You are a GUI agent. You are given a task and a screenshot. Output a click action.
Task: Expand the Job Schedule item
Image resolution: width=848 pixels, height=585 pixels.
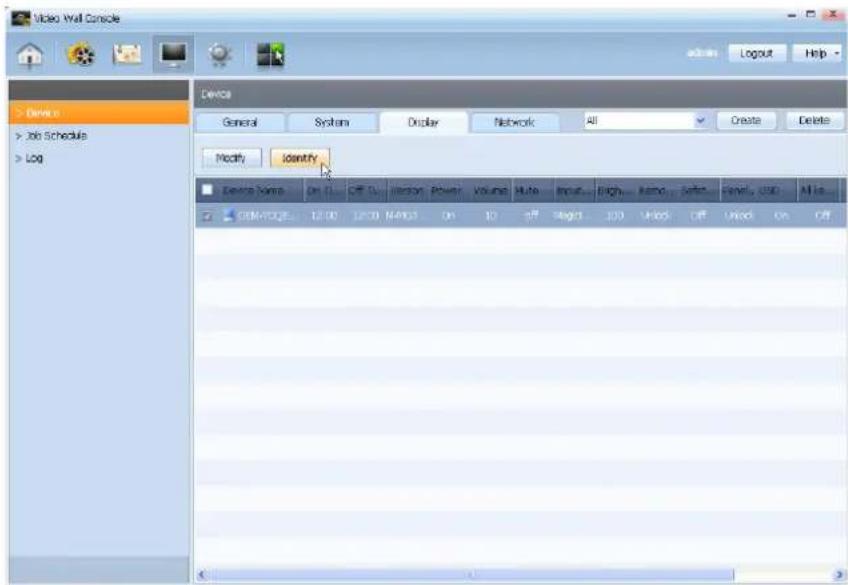click(x=51, y=136)
